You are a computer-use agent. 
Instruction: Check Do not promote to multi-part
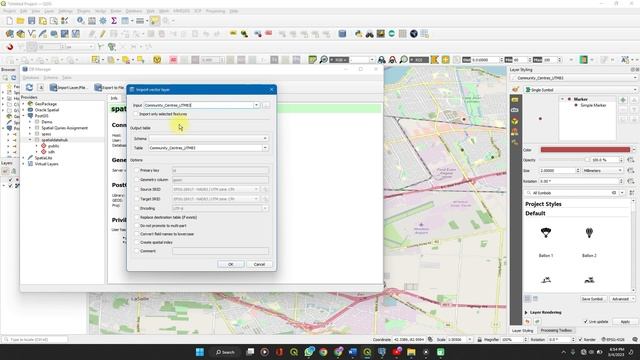pyautogui.click(x=137, y=226)
